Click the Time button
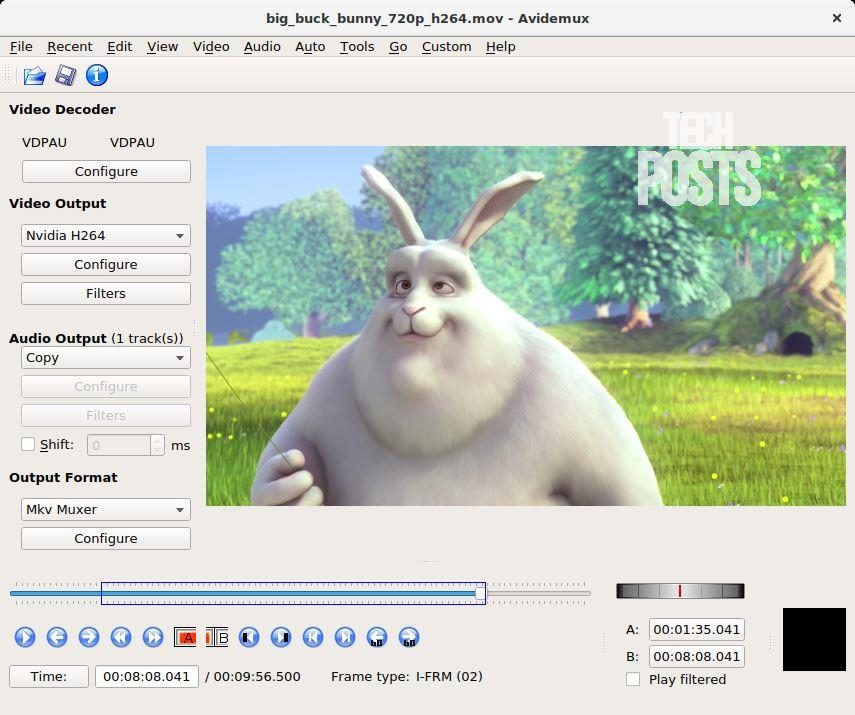855x715 pixels. (x=49, y=676)
